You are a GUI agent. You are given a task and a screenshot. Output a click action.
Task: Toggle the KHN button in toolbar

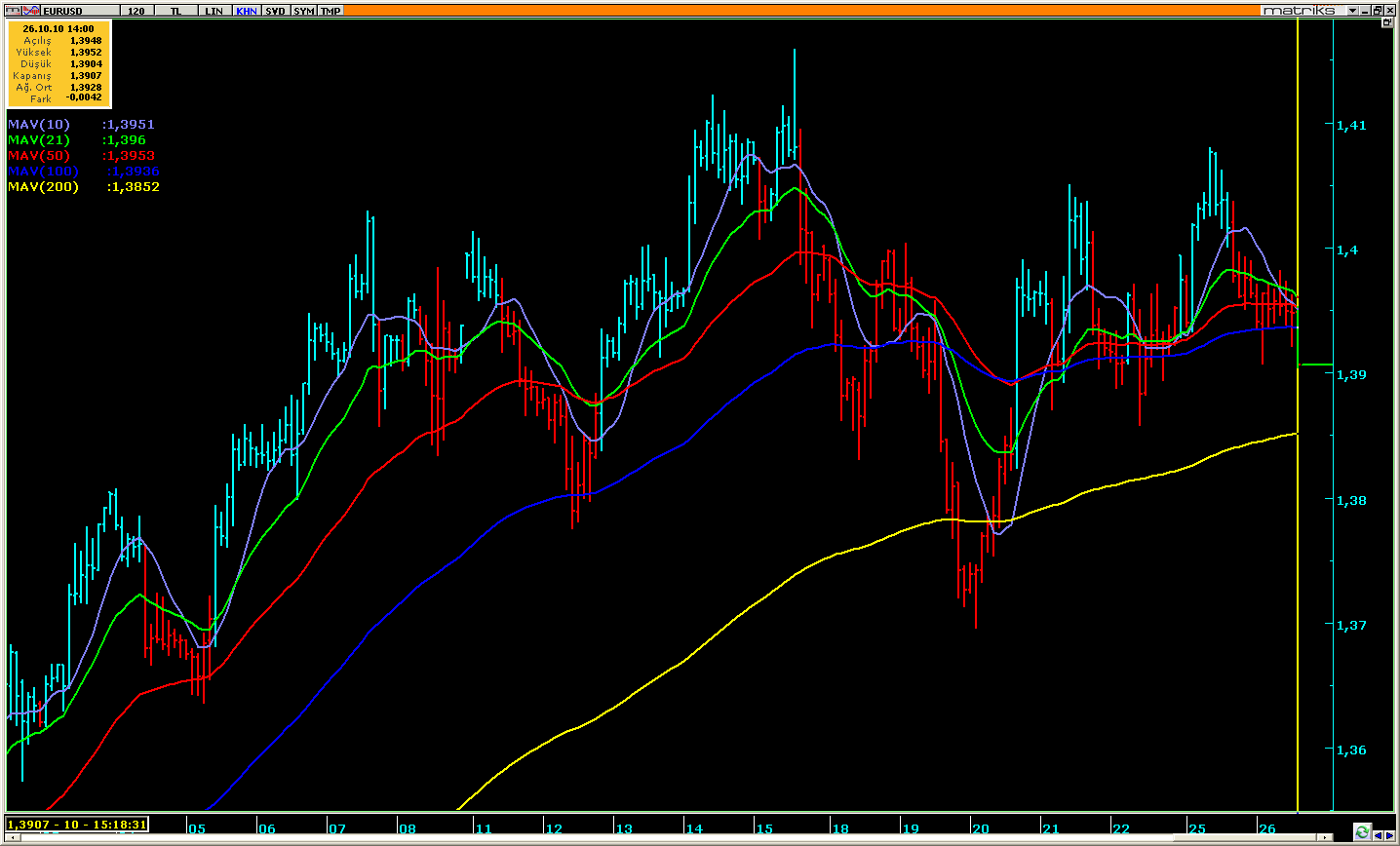pyautogui.click(x=247, y=11)
